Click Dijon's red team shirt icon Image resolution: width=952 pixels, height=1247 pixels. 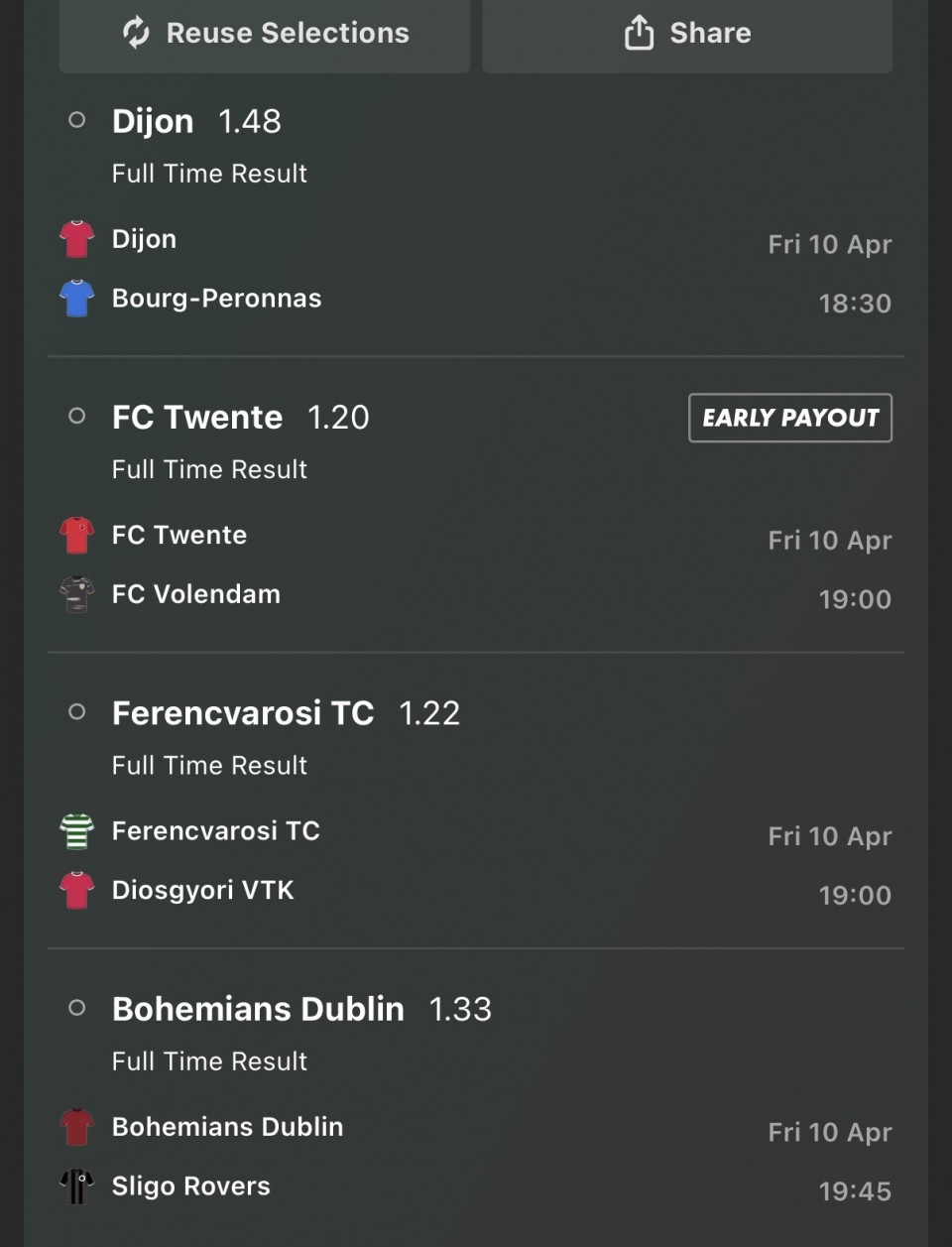(x=76, y=239)
